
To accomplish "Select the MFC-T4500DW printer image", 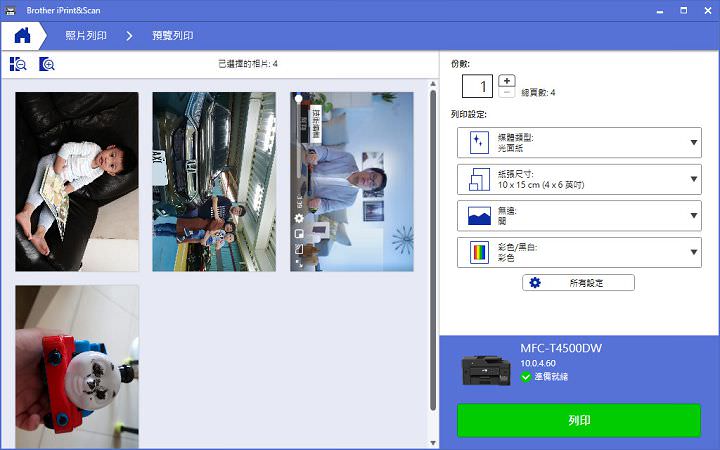I will click(x=486, y=370).
